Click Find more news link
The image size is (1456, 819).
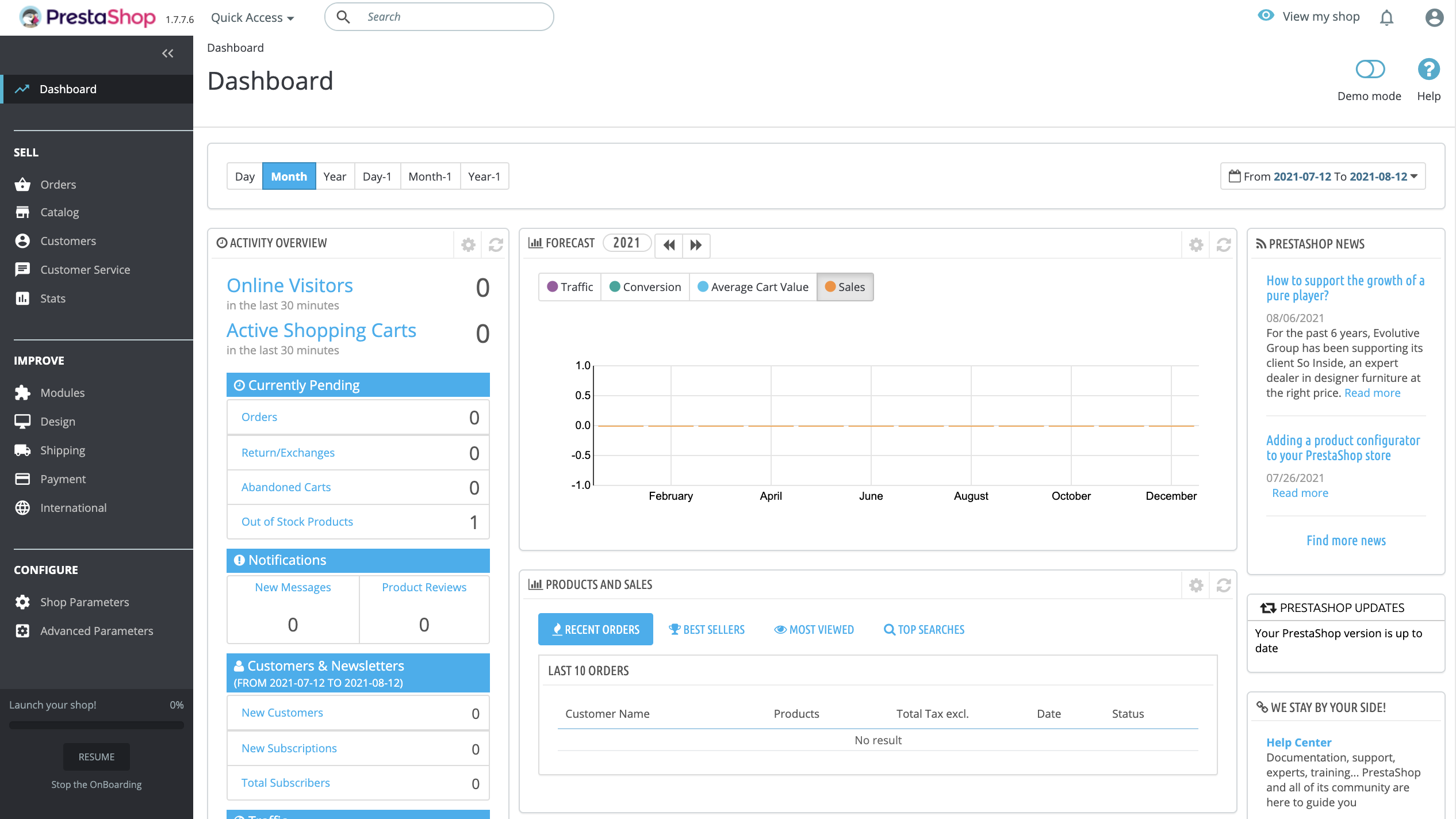(x=1346, y=541)
